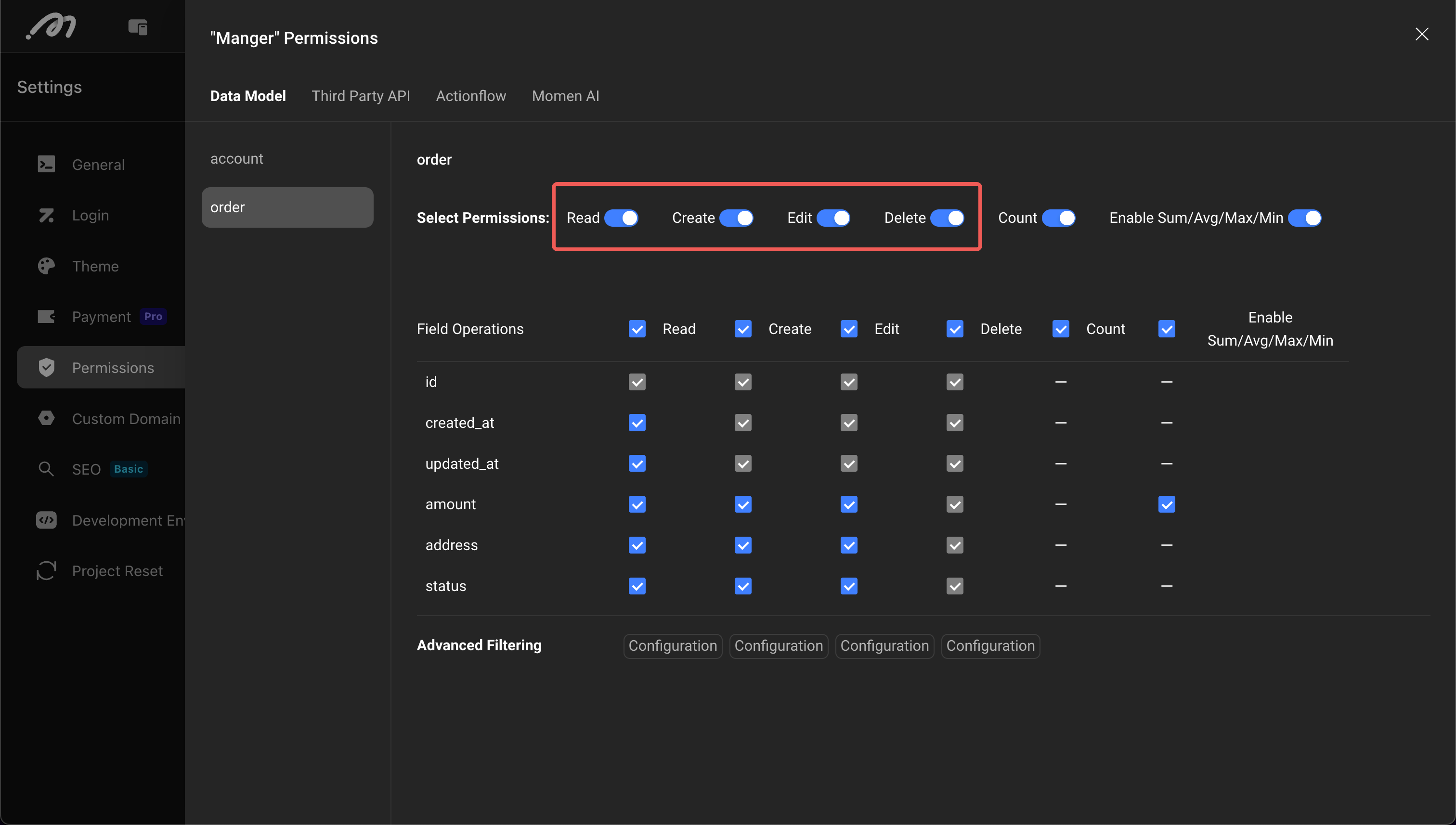Click the Basic badge next to SEO
This screenshot has width=1456, height=825.
coord(129,469)
